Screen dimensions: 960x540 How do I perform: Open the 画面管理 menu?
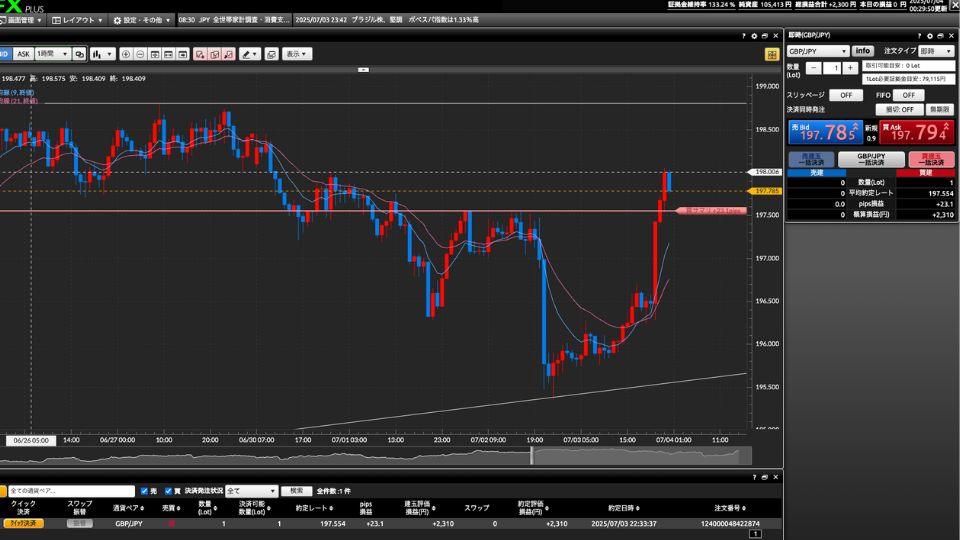[21, 20]
